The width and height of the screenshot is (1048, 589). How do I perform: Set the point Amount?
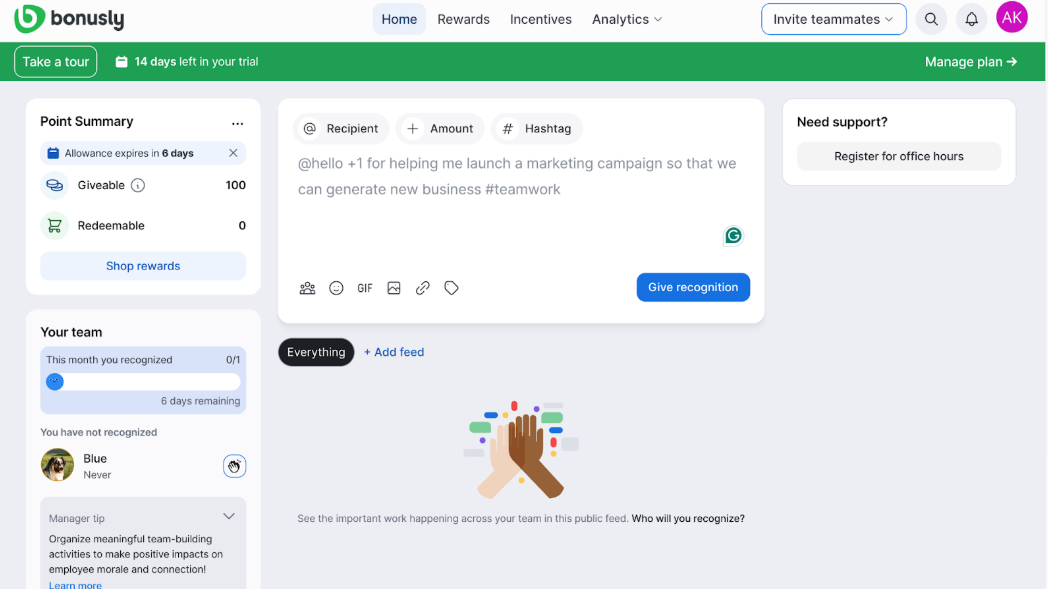coord(440,128)
